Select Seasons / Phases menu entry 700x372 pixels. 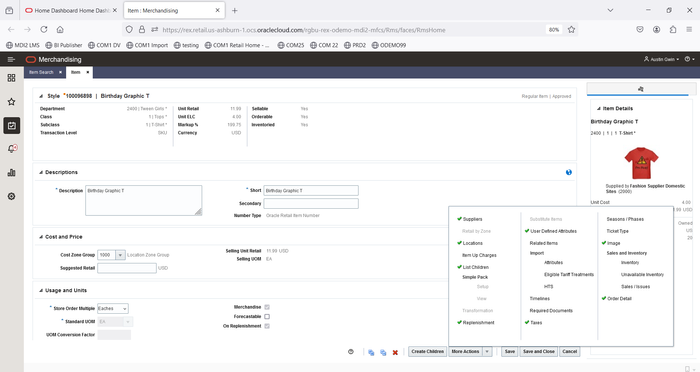pos(625,219)
